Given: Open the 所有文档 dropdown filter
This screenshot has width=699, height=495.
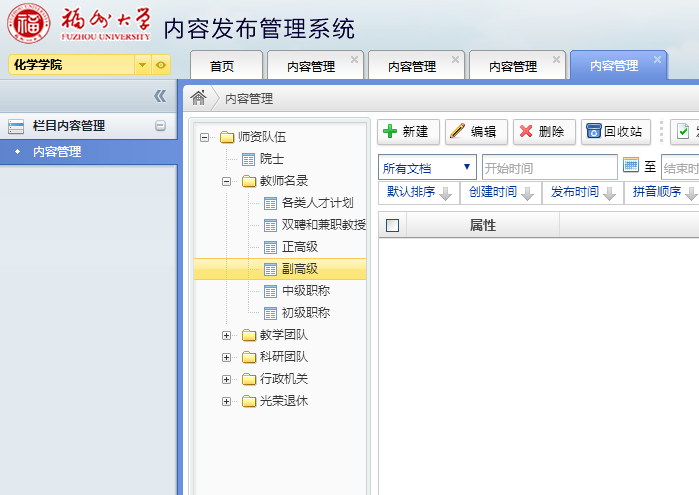Looking at the screenshot, I should coord(427,167).
